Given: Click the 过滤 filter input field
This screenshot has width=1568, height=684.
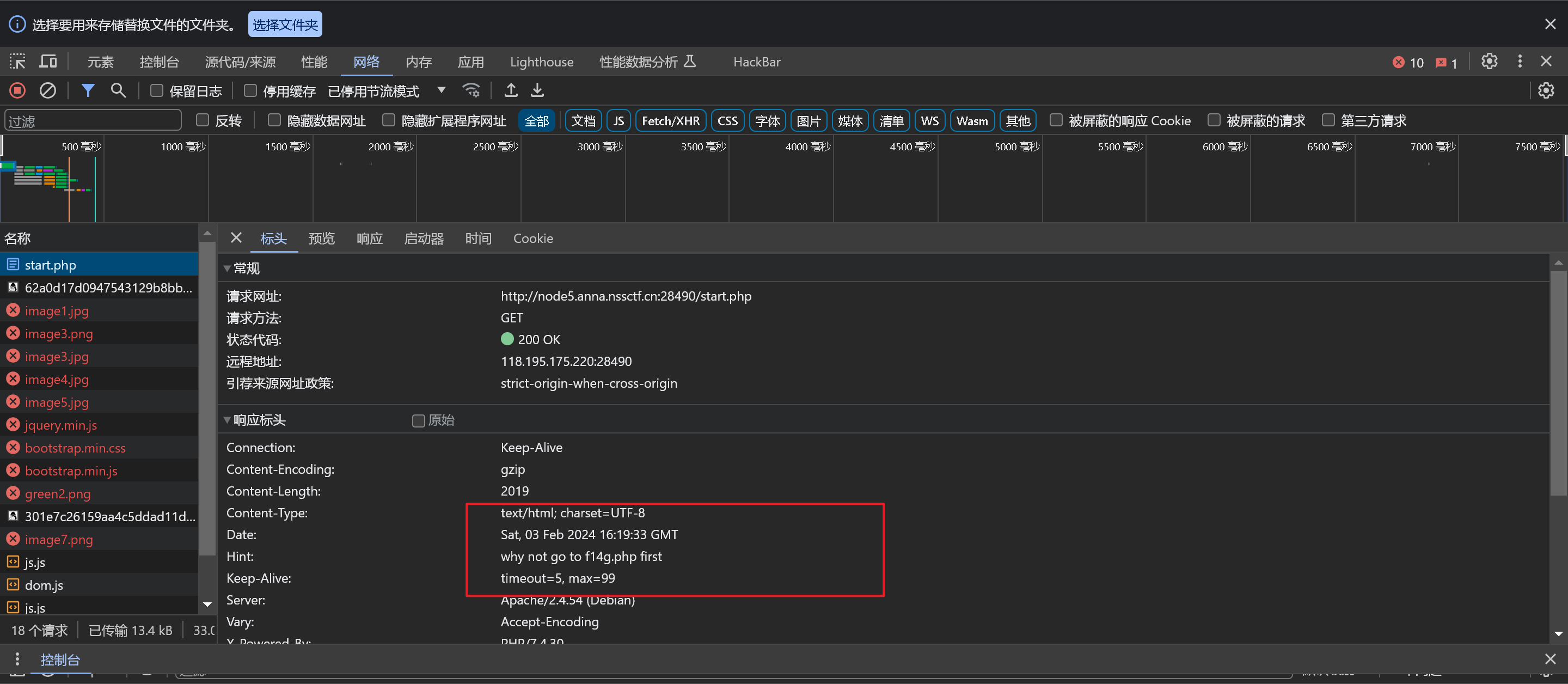Looking at the screenshot, I should pyautogui.click(x=93, y=120).
